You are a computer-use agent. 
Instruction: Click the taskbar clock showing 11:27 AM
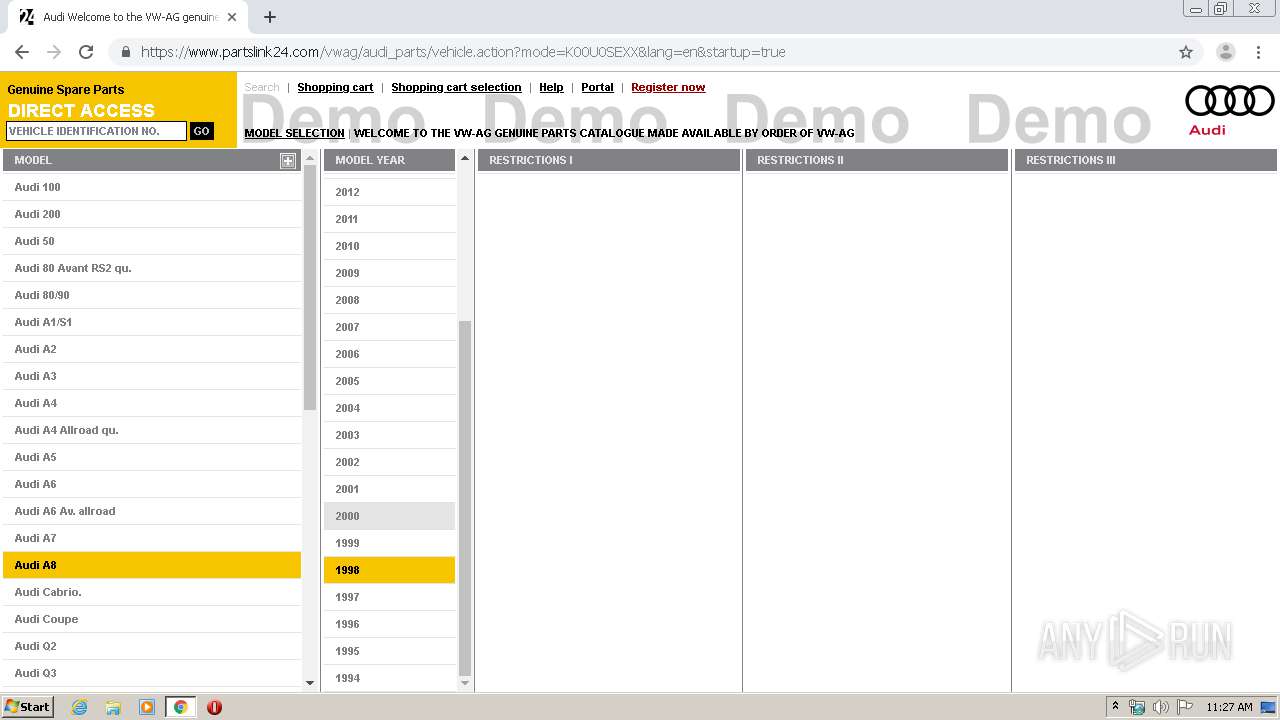[1229, 707]
